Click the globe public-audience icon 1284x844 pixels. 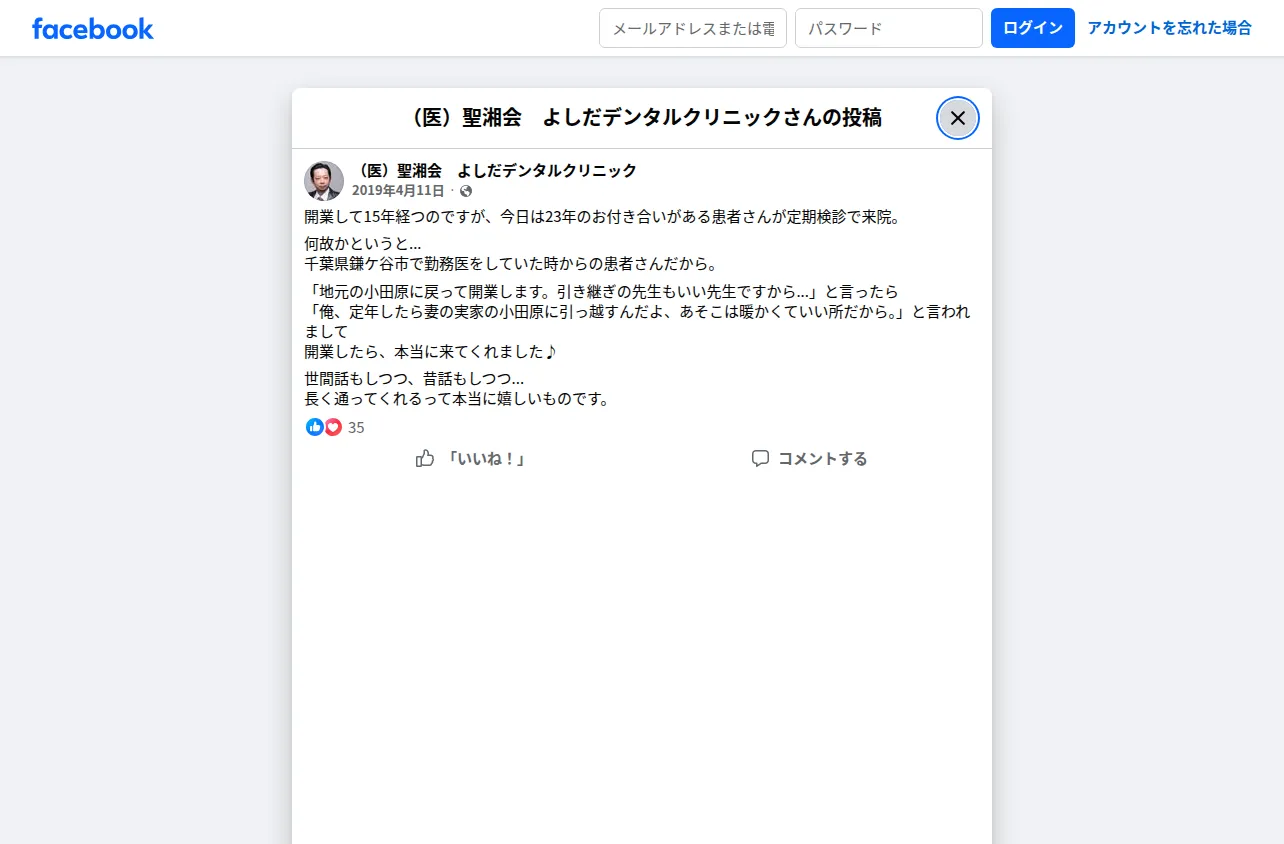click(466, 191)
